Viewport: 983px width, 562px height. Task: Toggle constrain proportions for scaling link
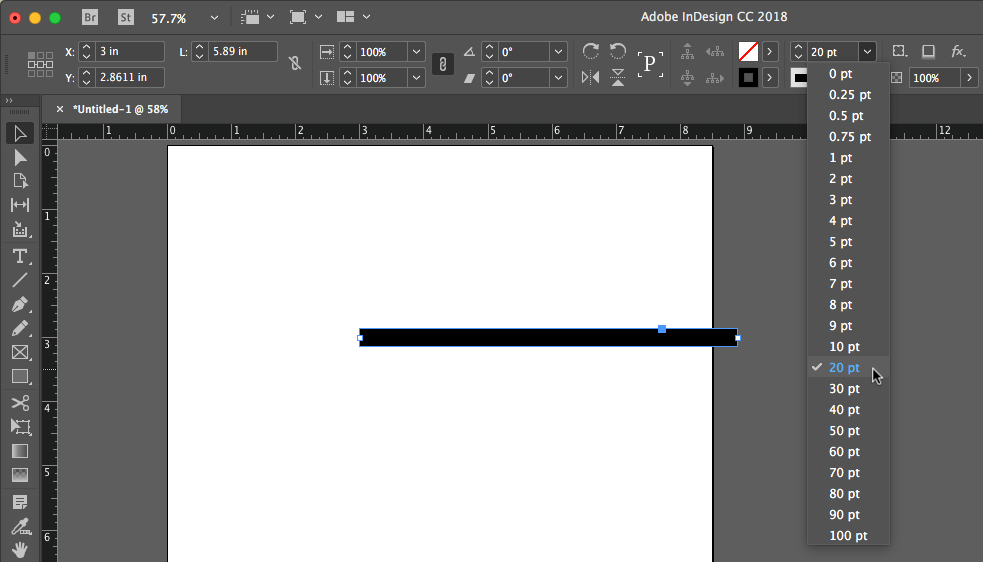pos(442,64)
